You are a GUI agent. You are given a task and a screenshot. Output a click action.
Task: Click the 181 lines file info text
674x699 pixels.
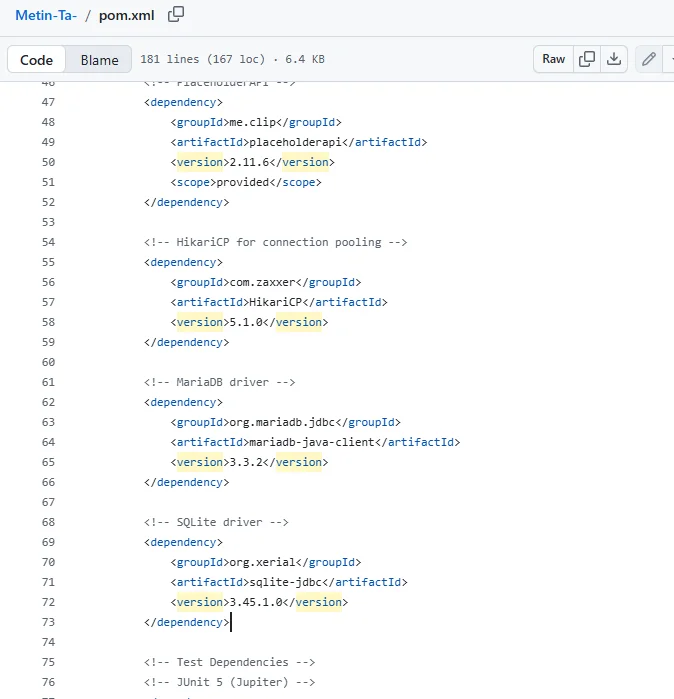tap(232, 59)
